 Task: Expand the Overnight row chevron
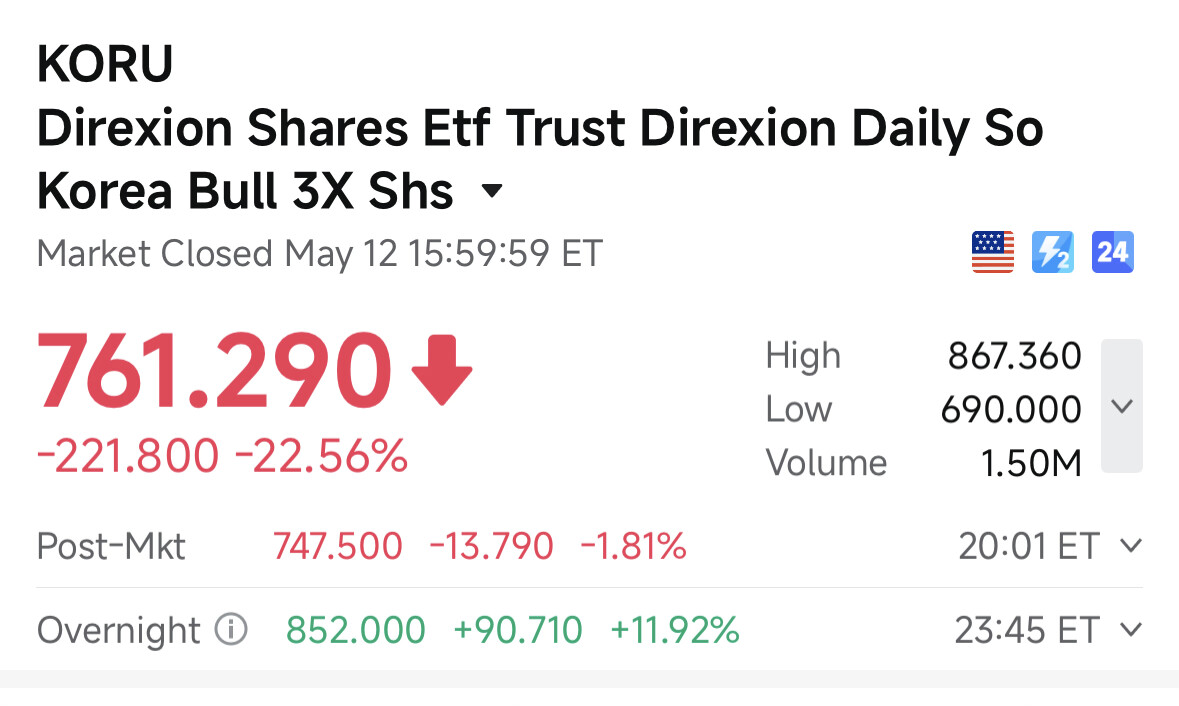click(x=1131, y=629)
